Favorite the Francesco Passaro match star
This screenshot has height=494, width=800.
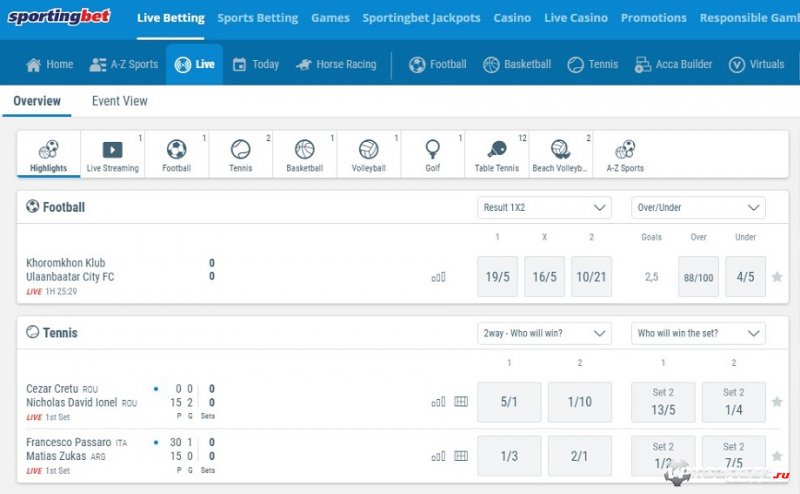pyautogui.click(x=777, y=456)
